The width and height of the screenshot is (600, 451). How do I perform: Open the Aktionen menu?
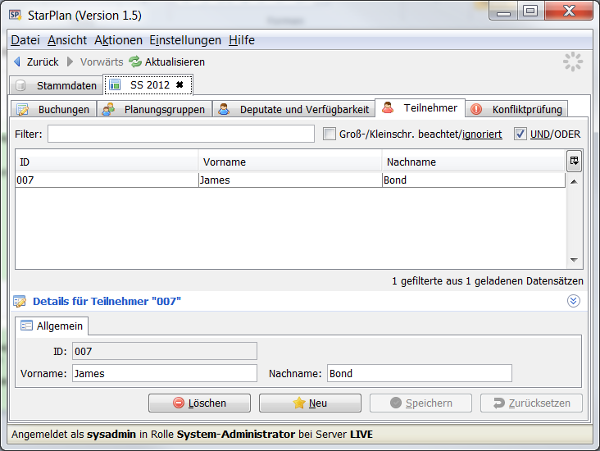(x=118, y=40)
